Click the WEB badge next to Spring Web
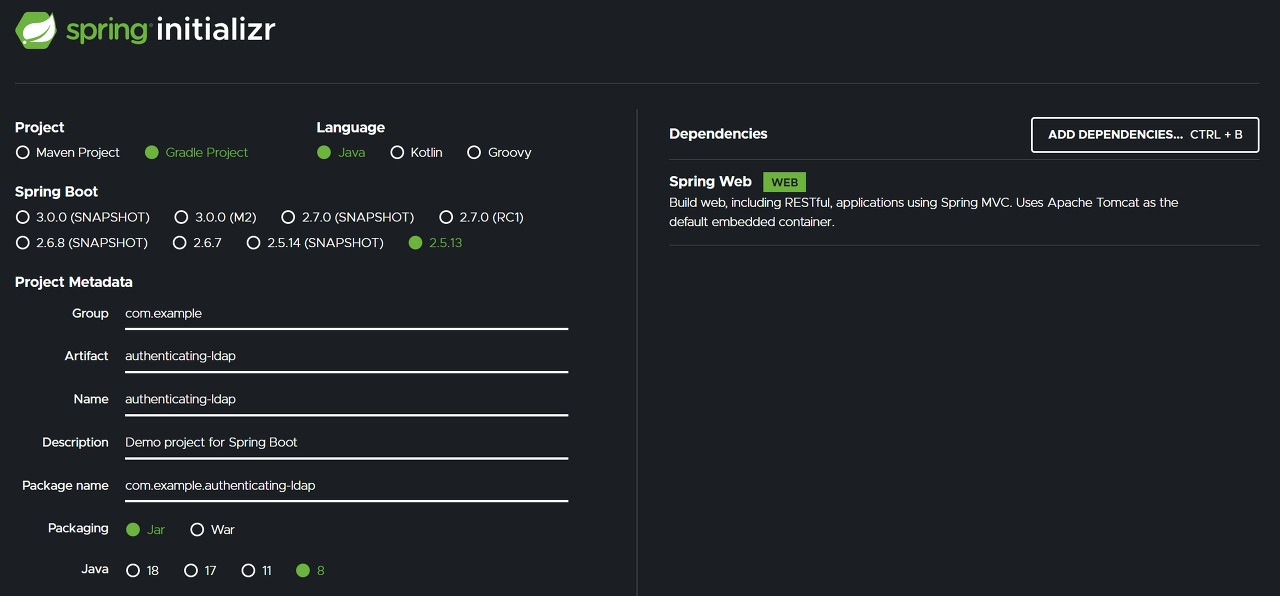The width and height of the screenshot is (1280, 596). point(784,182)
